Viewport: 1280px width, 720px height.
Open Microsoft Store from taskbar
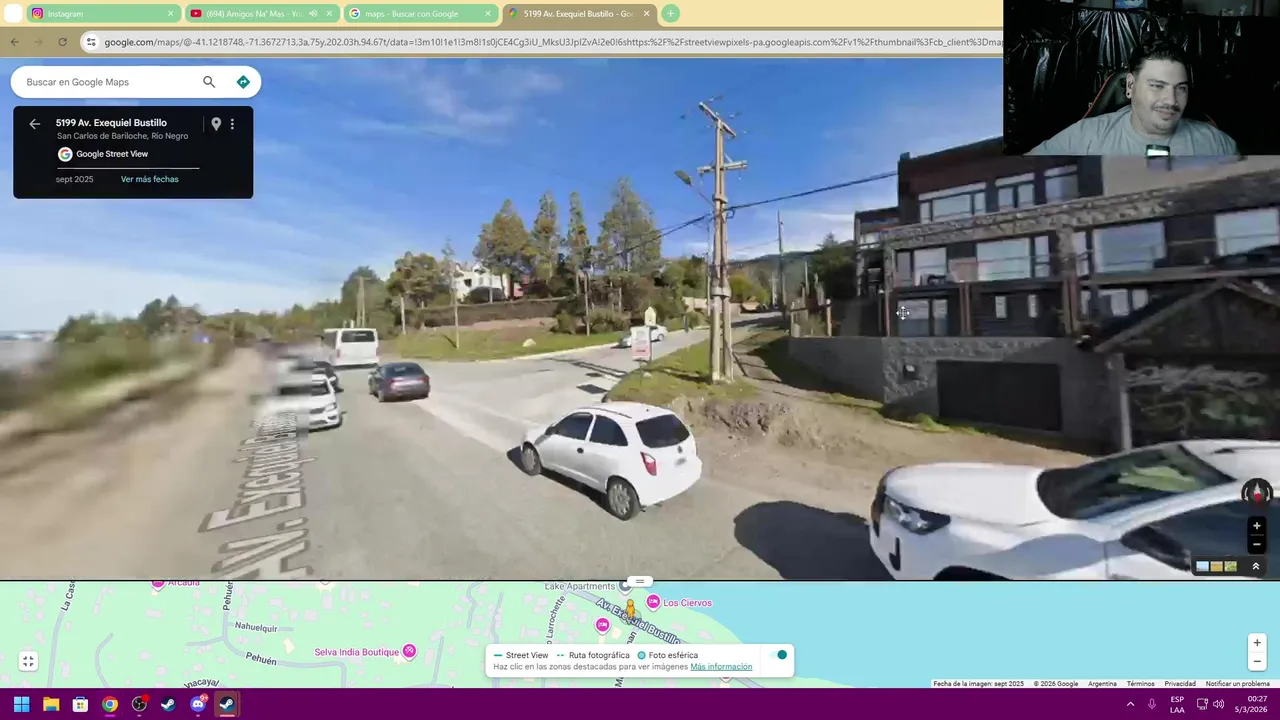pos(80,704)
